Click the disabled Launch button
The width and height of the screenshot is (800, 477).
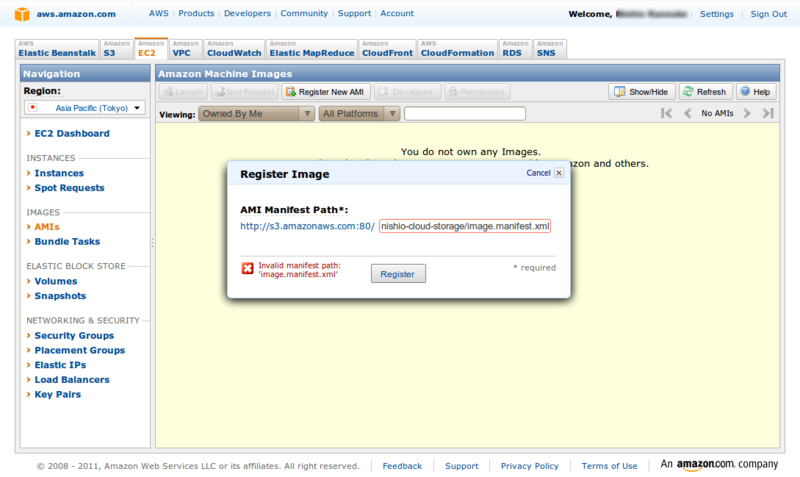183,92
